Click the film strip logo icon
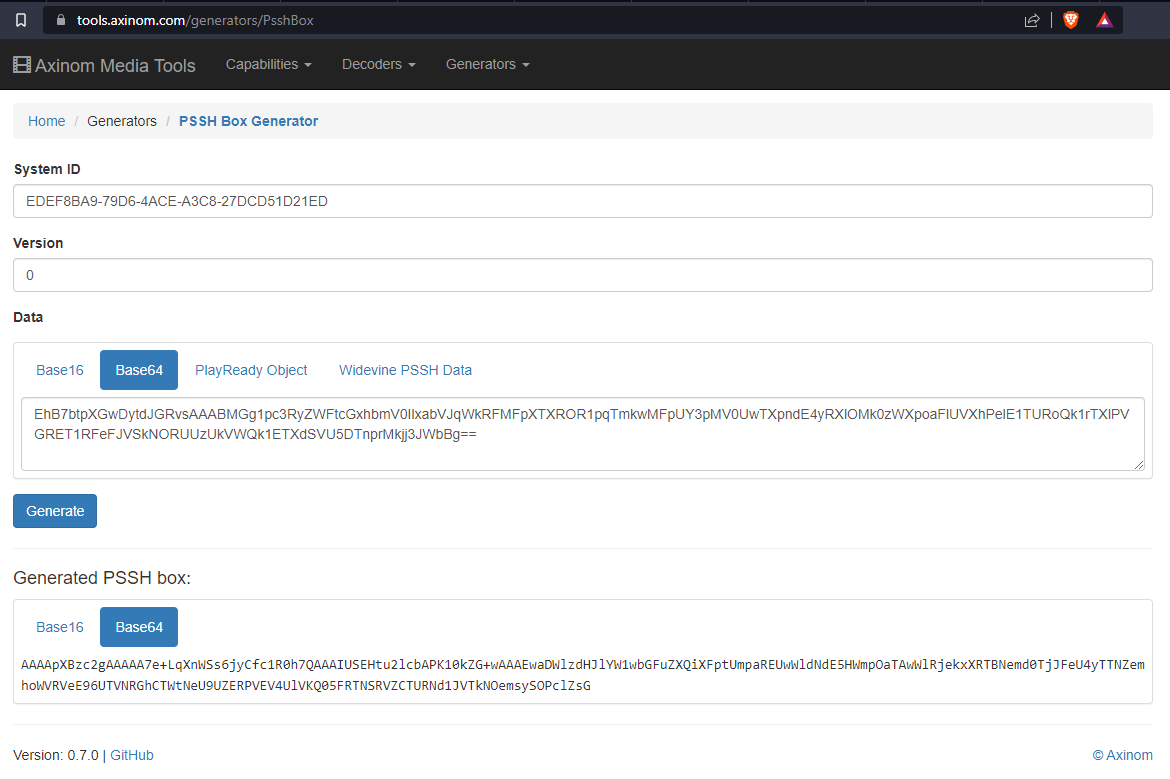 click(22, 65)
